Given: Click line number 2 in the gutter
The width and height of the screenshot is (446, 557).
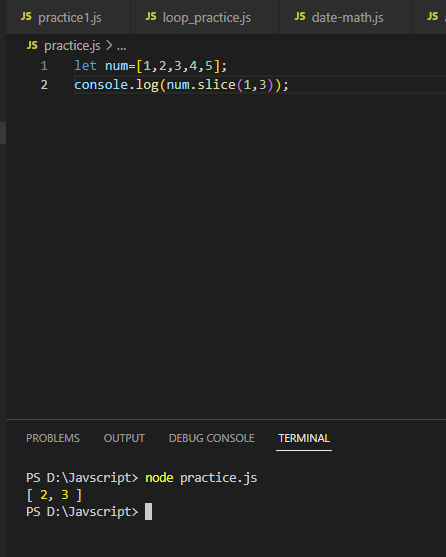Looking at the screenshot, I should [x=44, y=85].
